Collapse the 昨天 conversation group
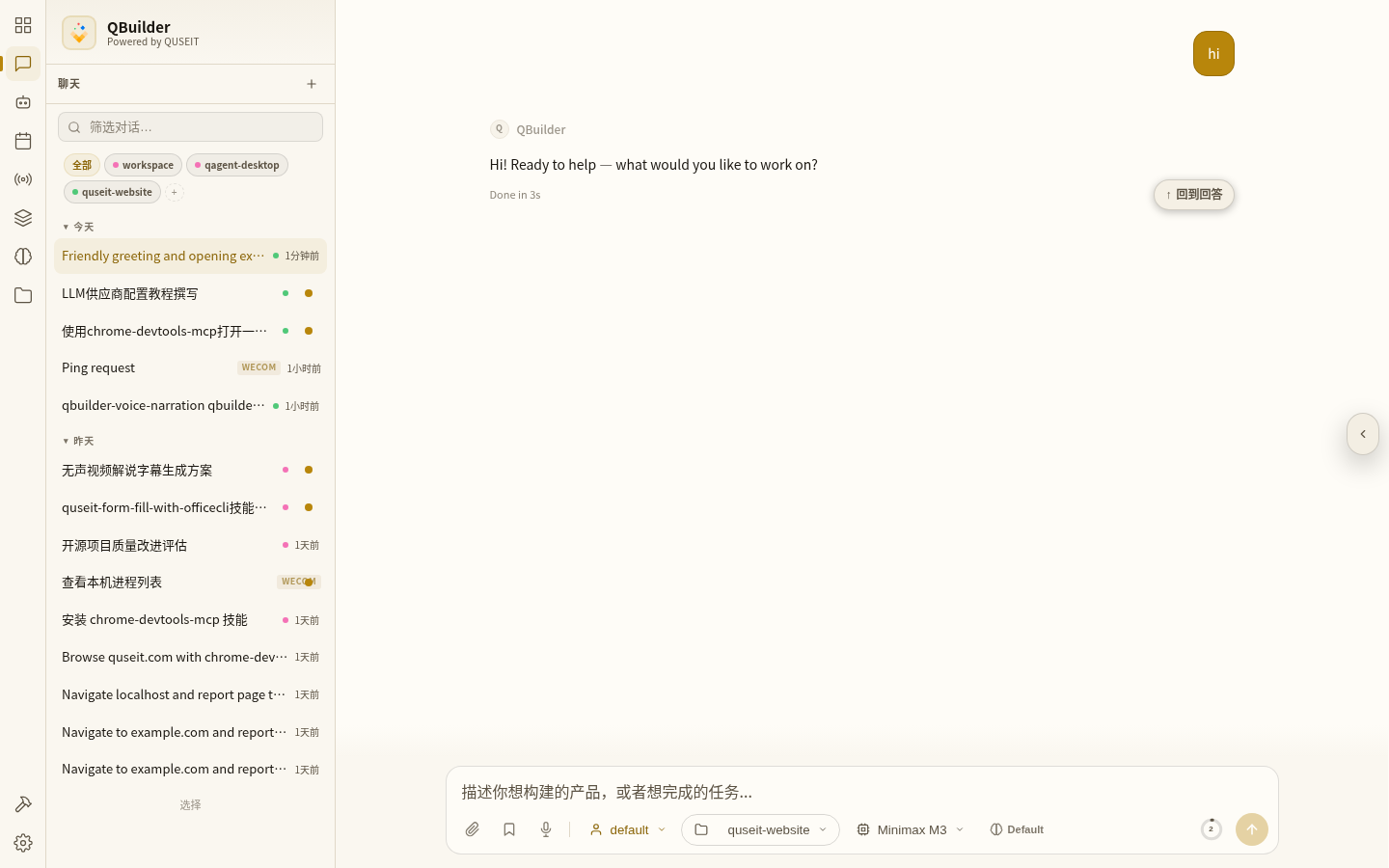 (x=78, y=441)
